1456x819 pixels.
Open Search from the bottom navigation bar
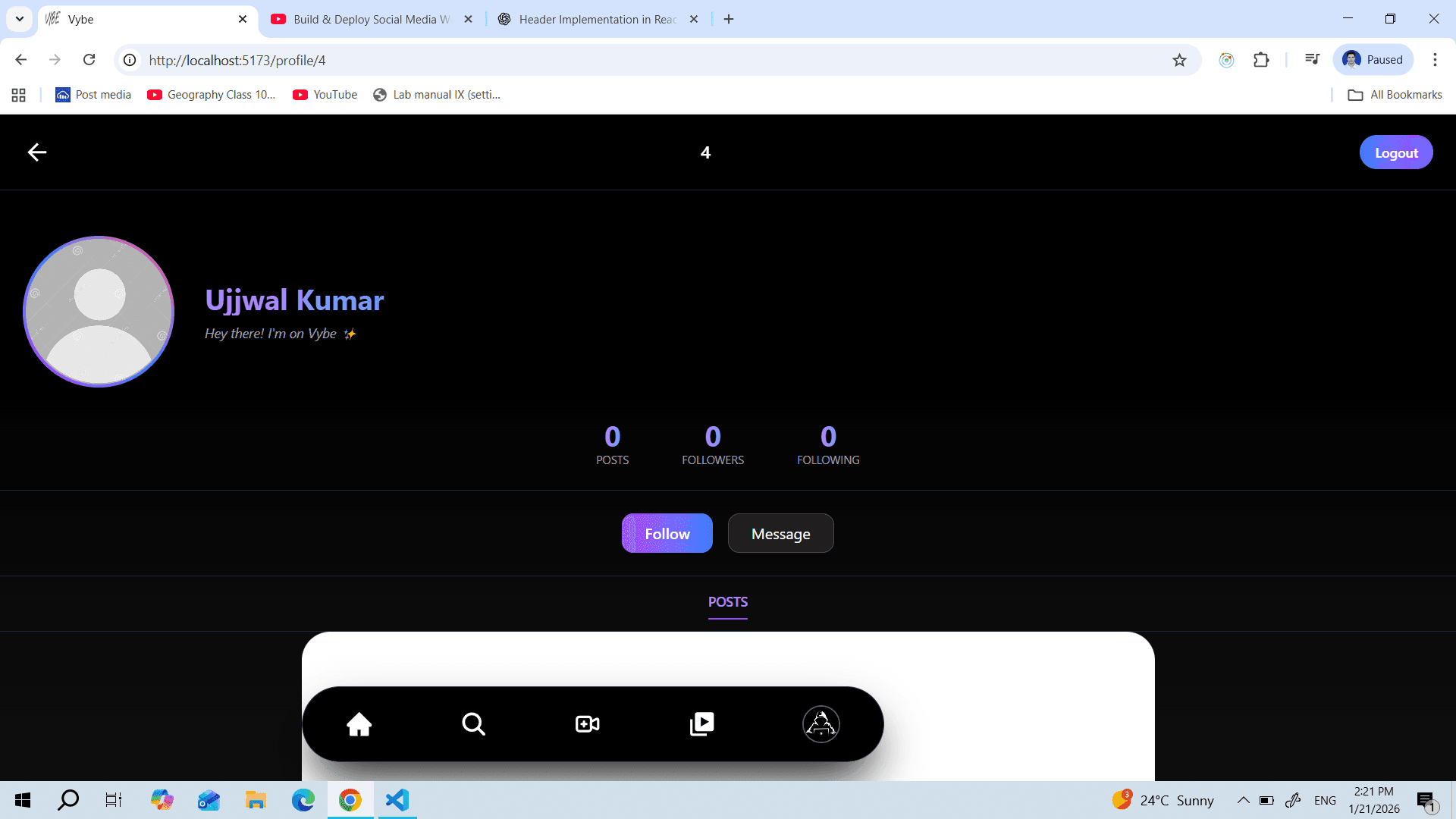(x=473, y=724)
